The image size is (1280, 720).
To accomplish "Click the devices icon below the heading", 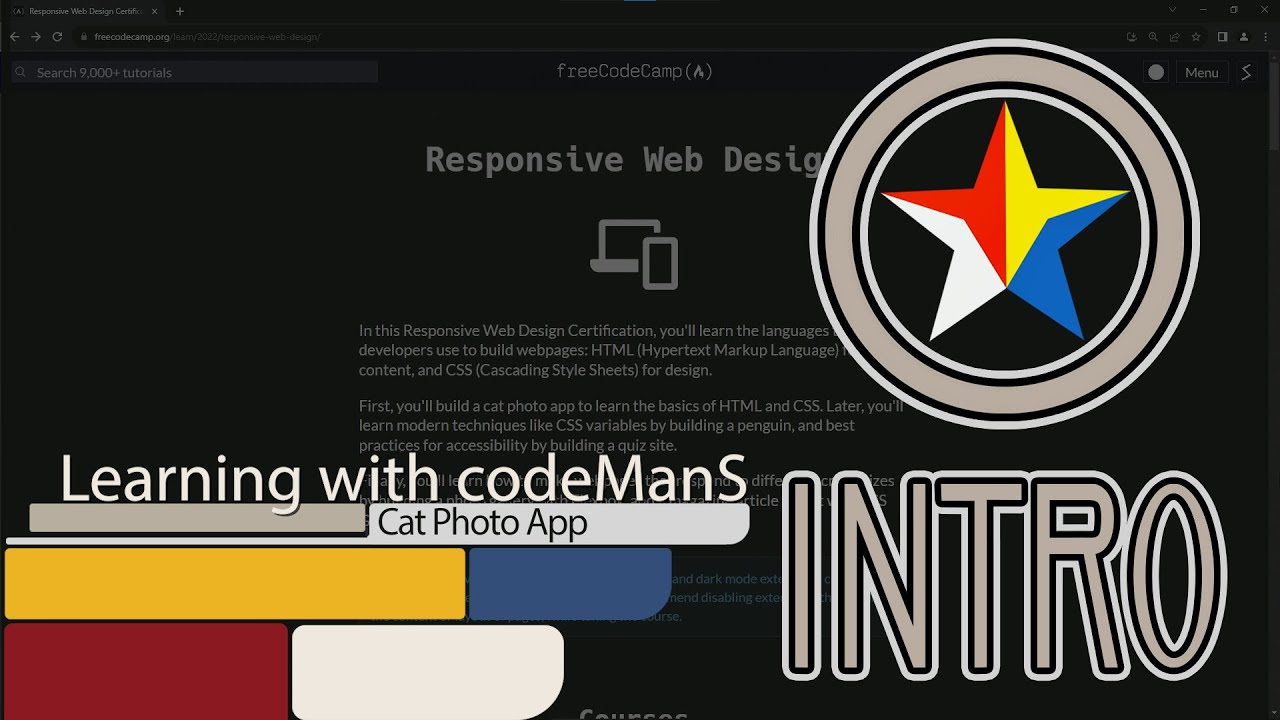I will 634,254.
